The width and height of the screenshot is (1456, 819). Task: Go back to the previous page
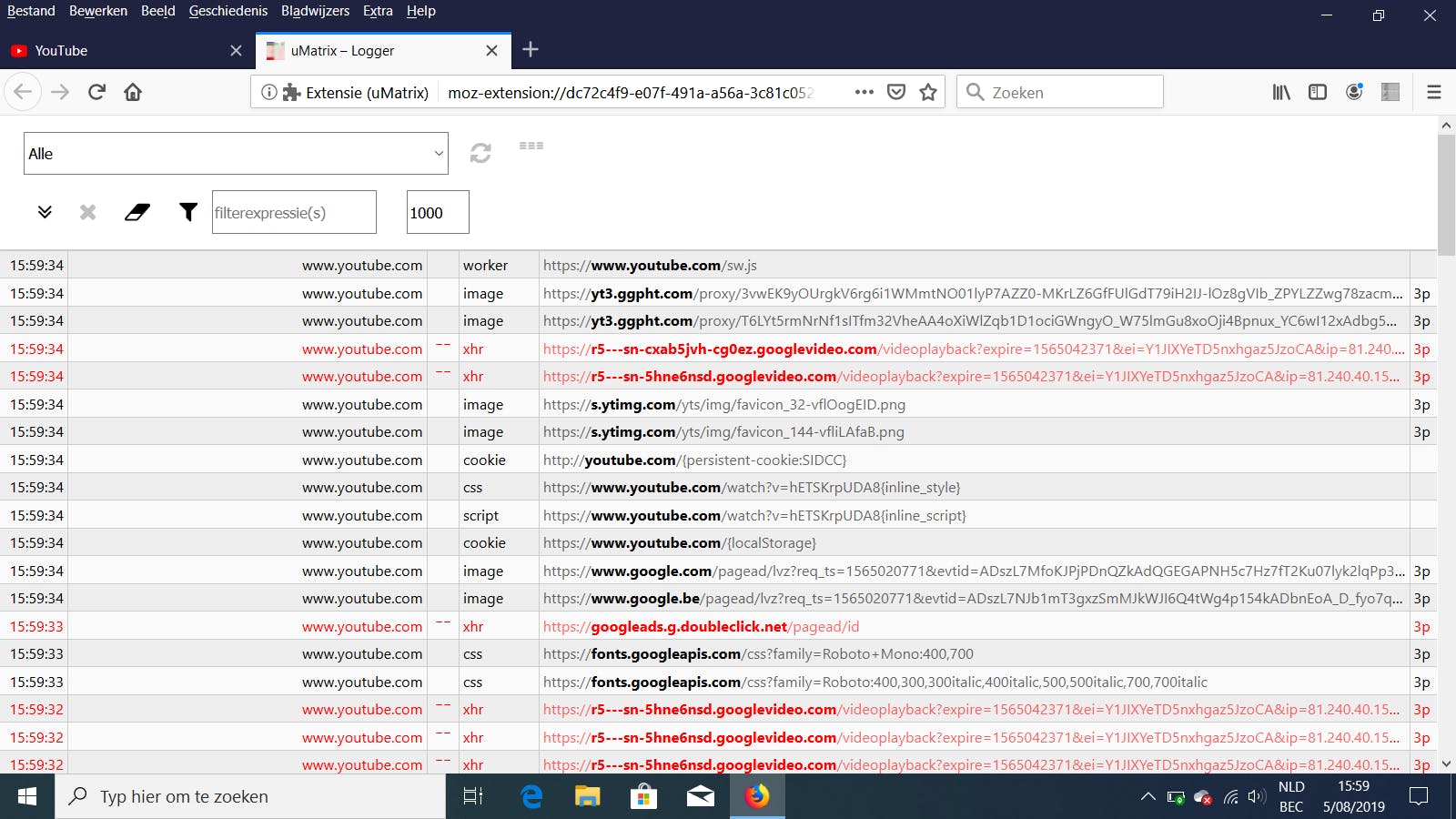click(x=23, y=92)
